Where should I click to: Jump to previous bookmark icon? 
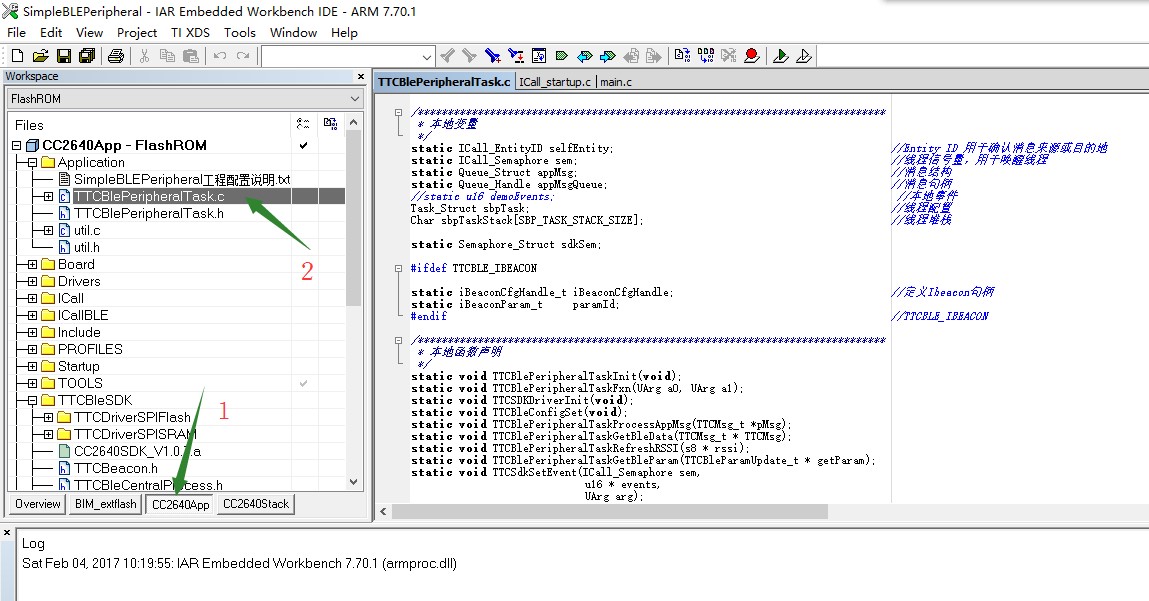coord(585,56)
